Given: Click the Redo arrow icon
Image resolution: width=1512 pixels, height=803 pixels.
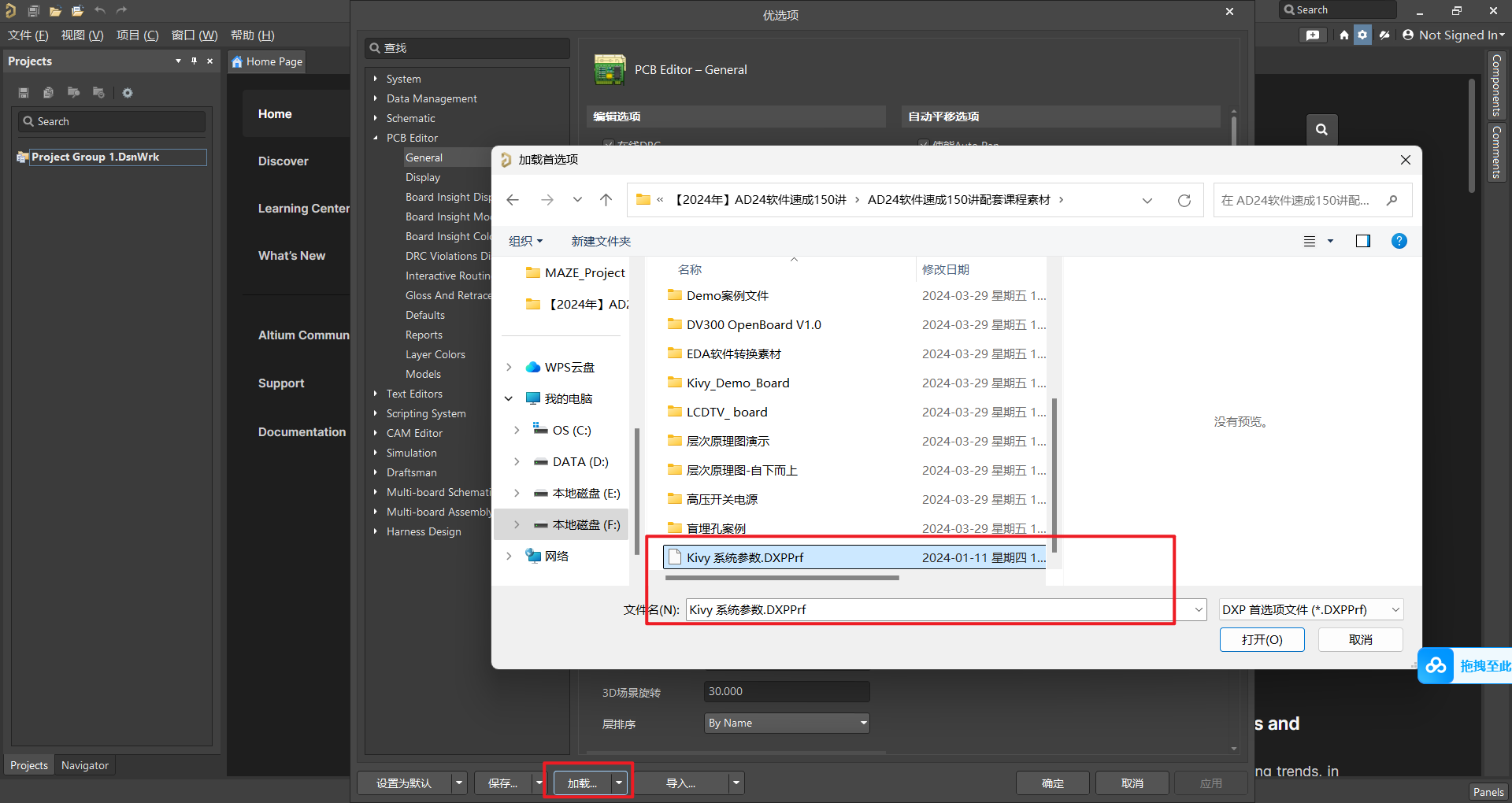Looking at the screenshot, I should pyautogui.click(x=121, y=11).
